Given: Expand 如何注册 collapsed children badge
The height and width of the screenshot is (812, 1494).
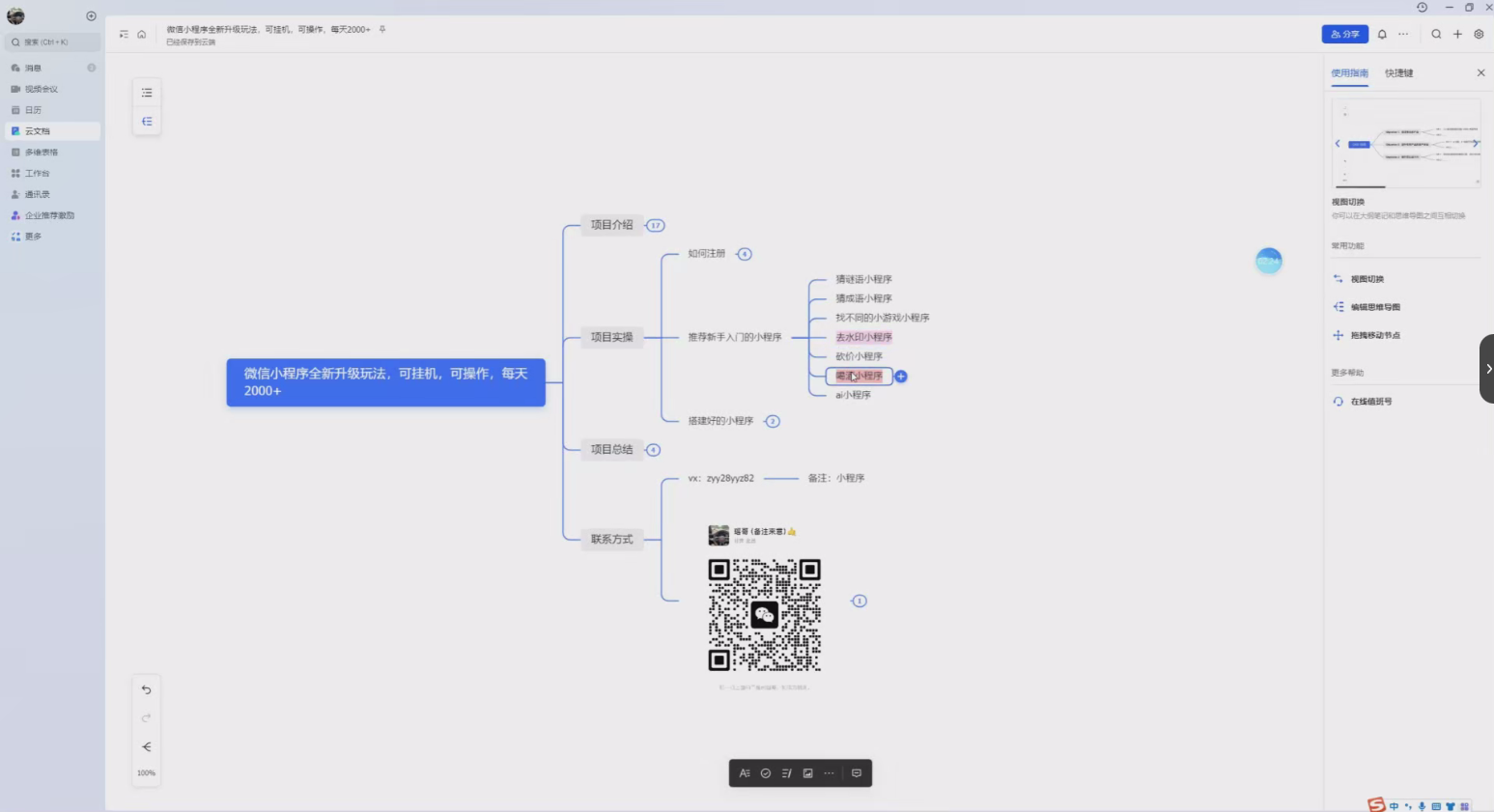Looking at the screenshot, I should click(744, 255).
